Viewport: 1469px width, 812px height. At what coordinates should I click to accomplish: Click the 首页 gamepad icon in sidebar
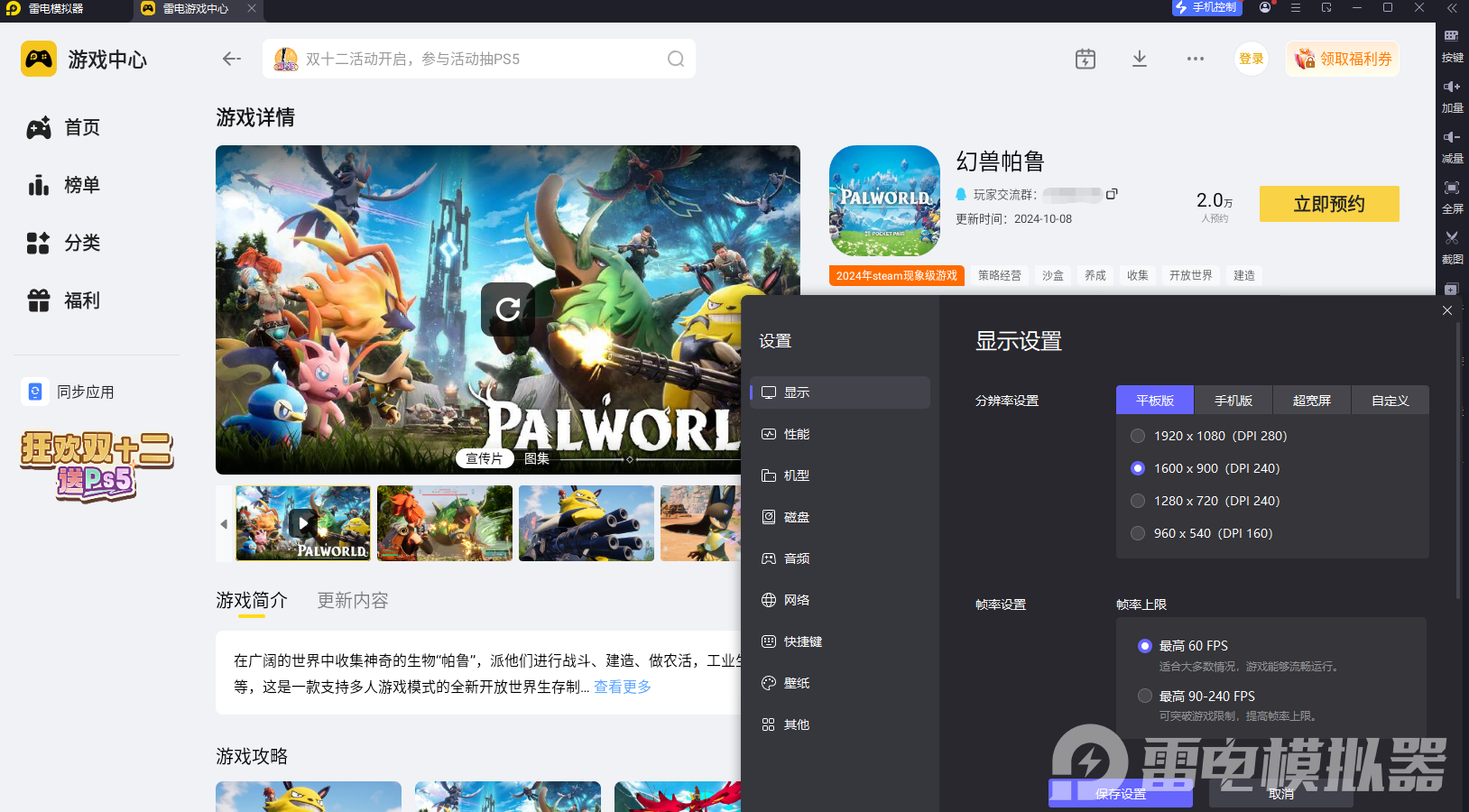39,128
